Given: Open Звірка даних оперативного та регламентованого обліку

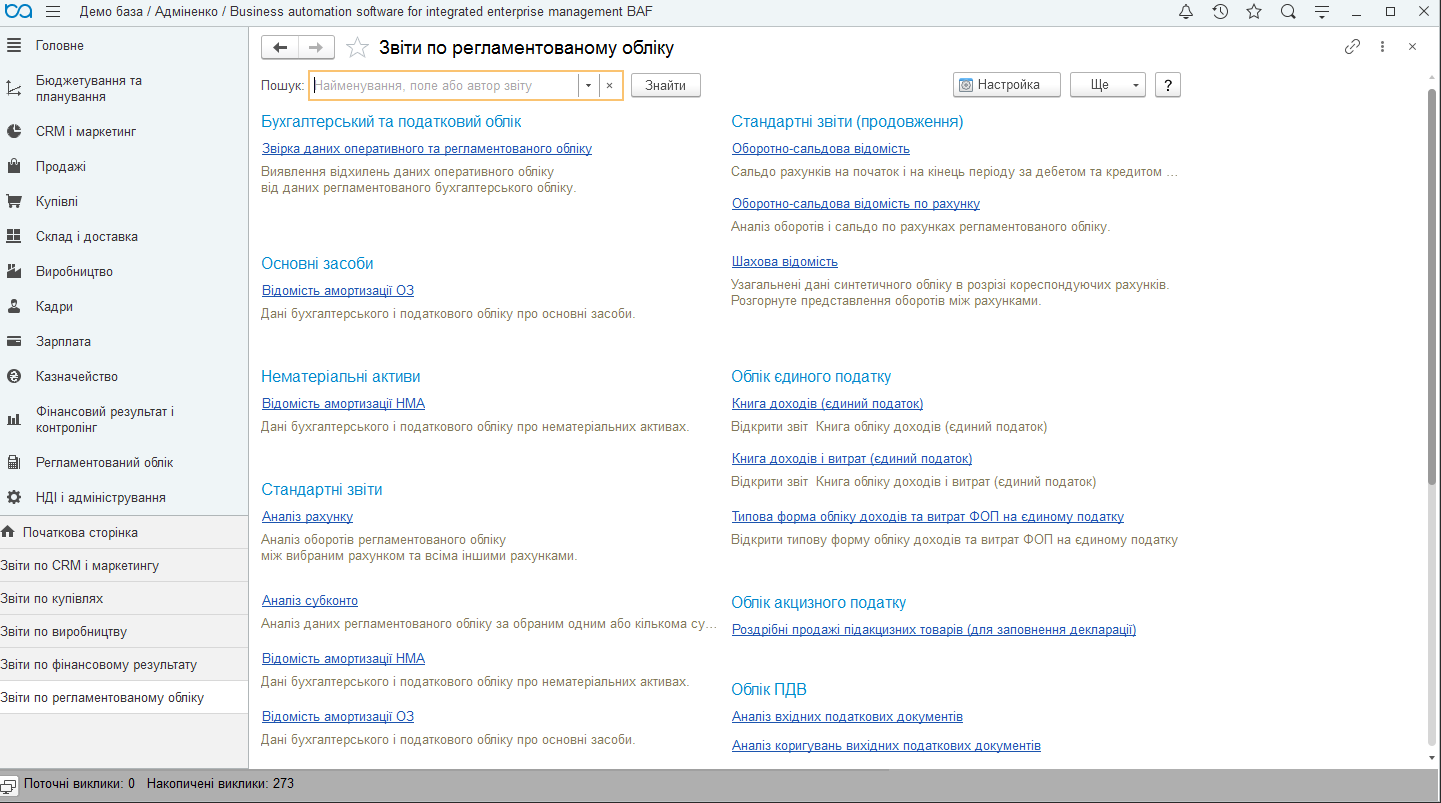Looking at the screenshot, I should [x=427, y=148].
